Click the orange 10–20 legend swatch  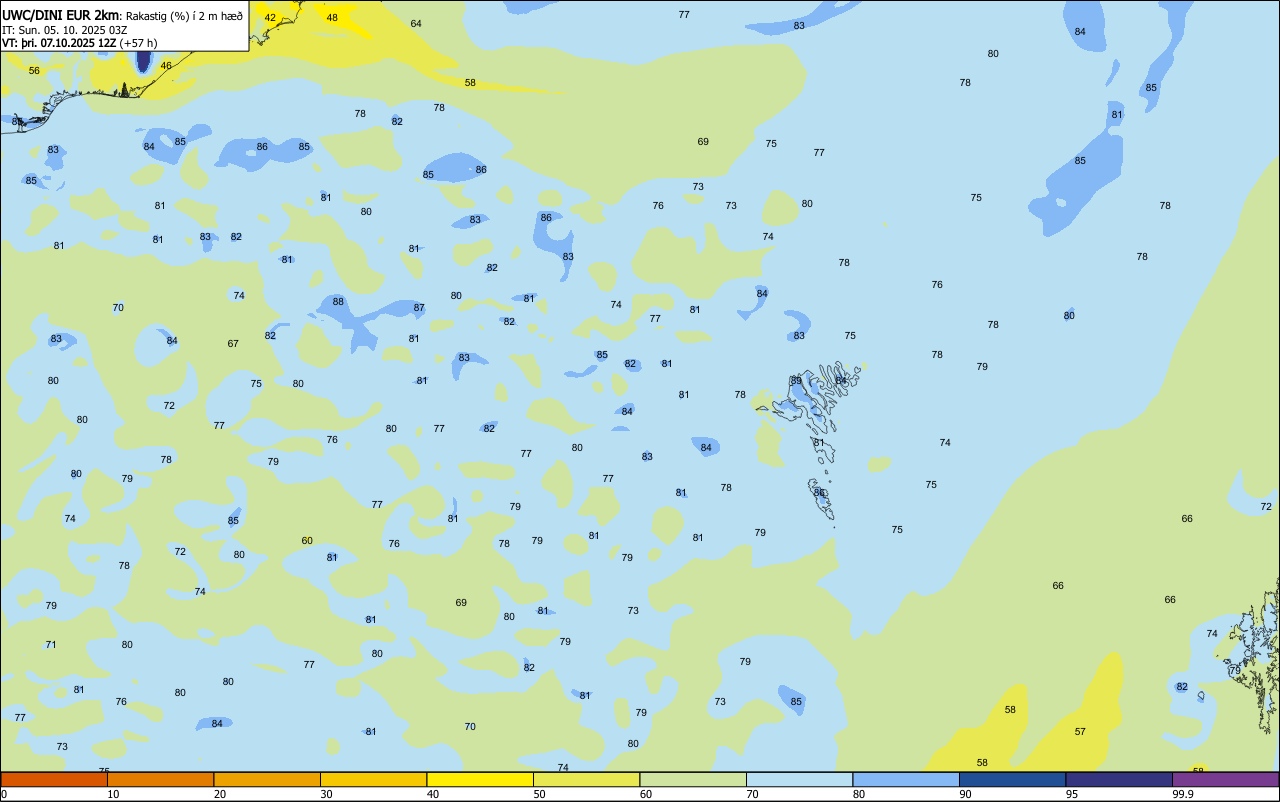click(x=160, y=779)
